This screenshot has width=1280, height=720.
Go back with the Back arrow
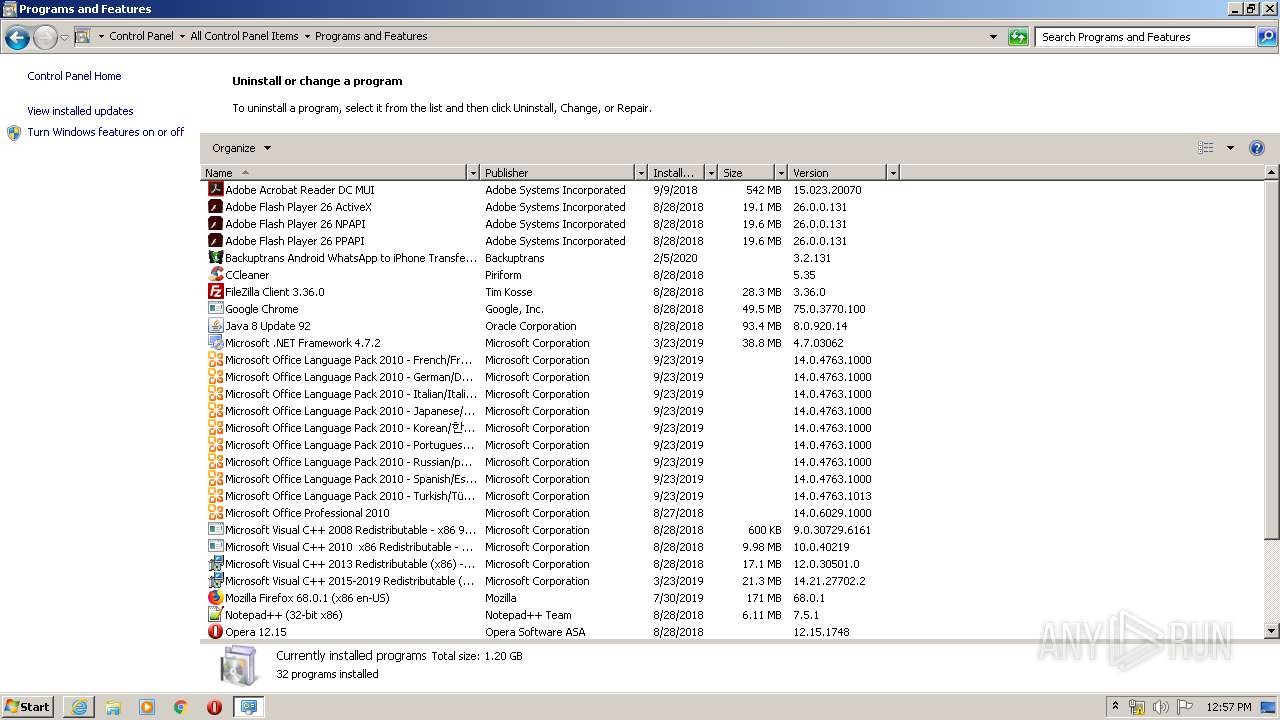(x=17, y=38)
